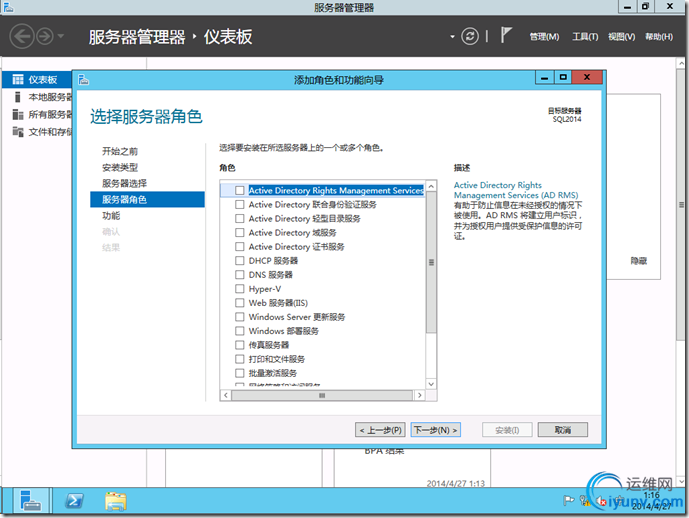Check 传真服务器 role
Screen dimensions: 689x518
tap(239, 345)
